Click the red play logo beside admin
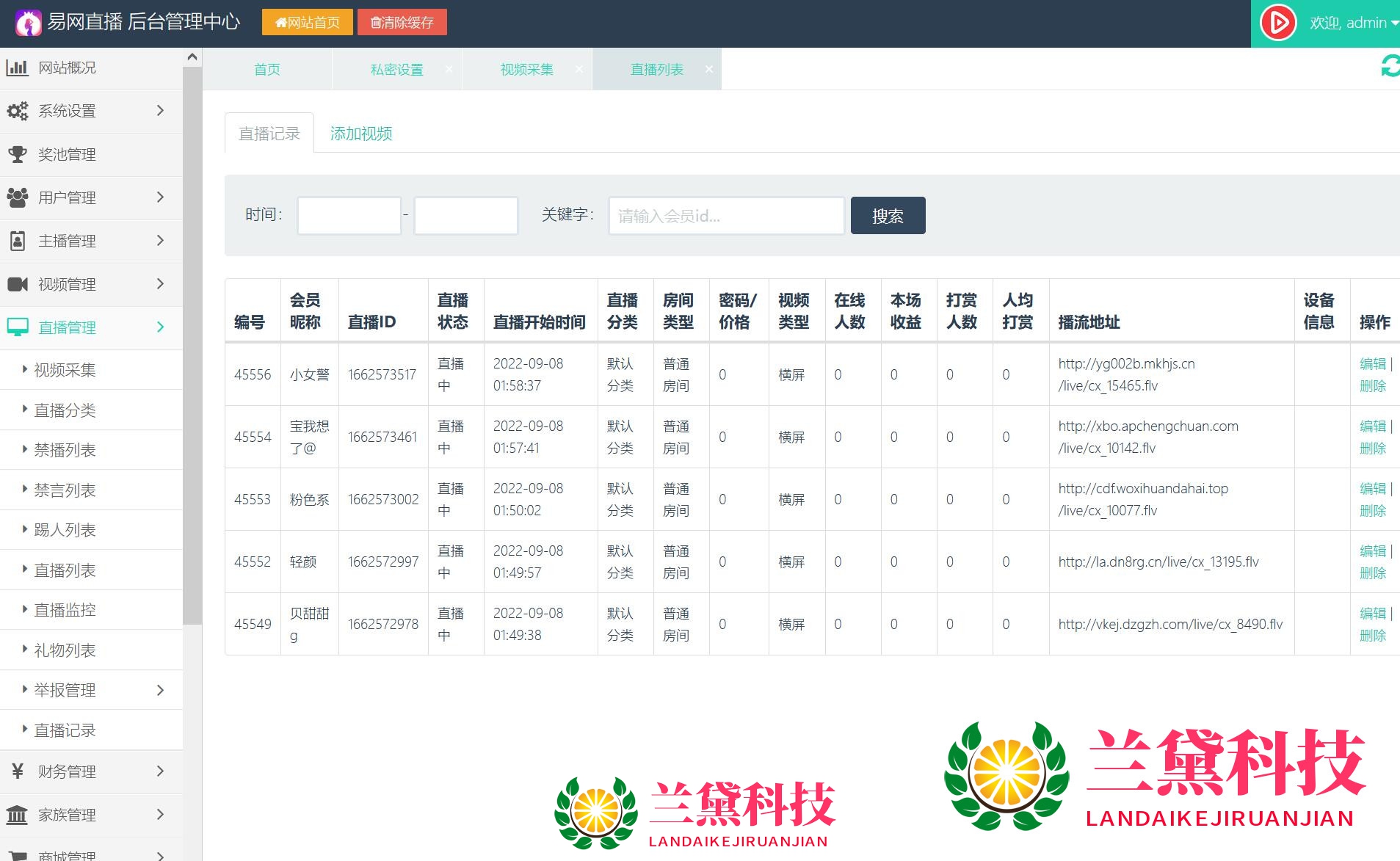The height and width of the screenshot is (861, 1400). [x=1278, y=23]
